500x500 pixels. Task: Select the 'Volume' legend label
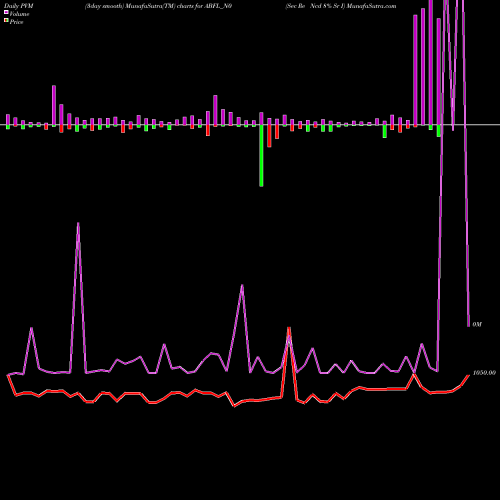click(19, 14)
